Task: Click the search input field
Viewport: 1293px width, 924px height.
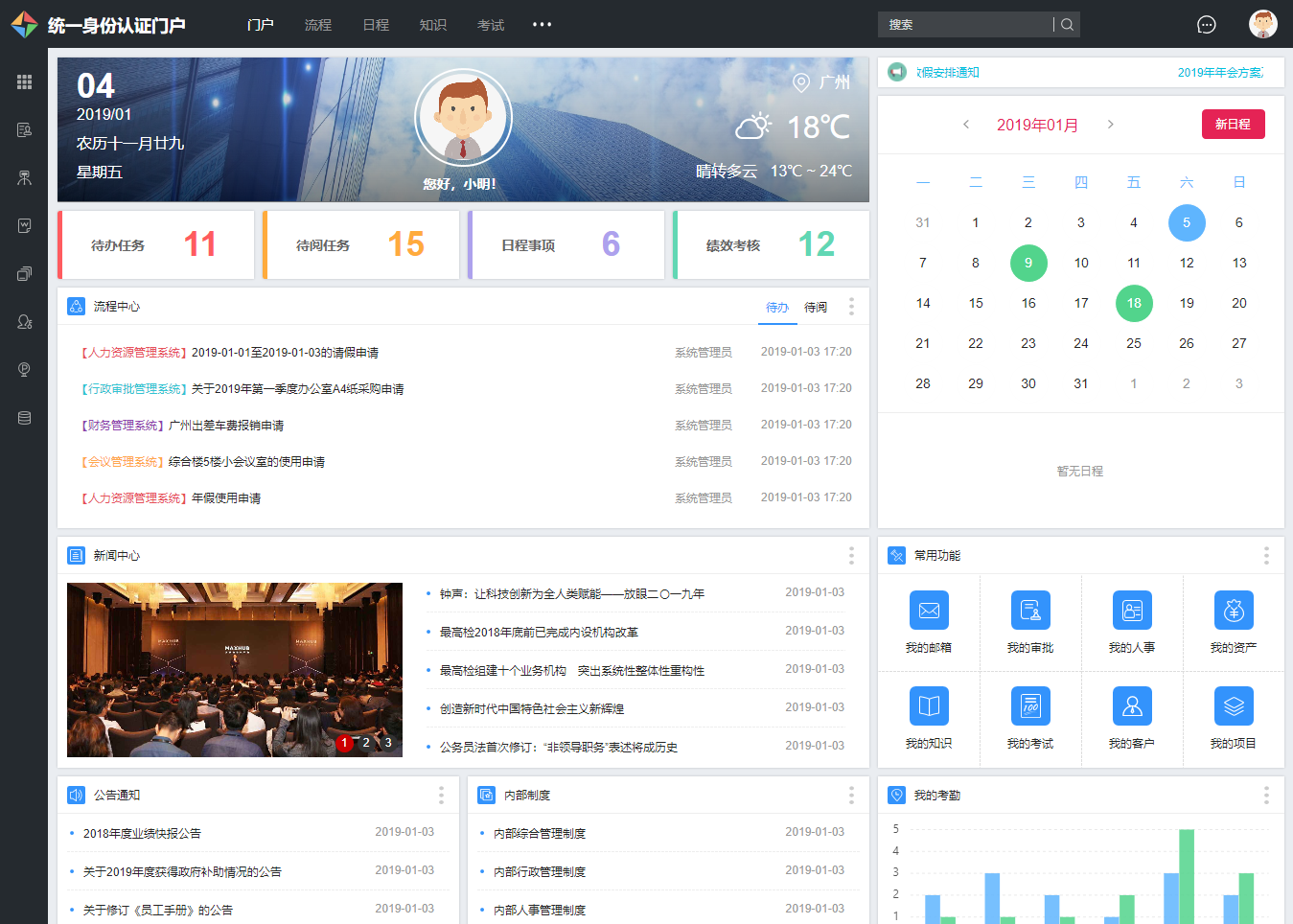Action: tap(965, 25)
